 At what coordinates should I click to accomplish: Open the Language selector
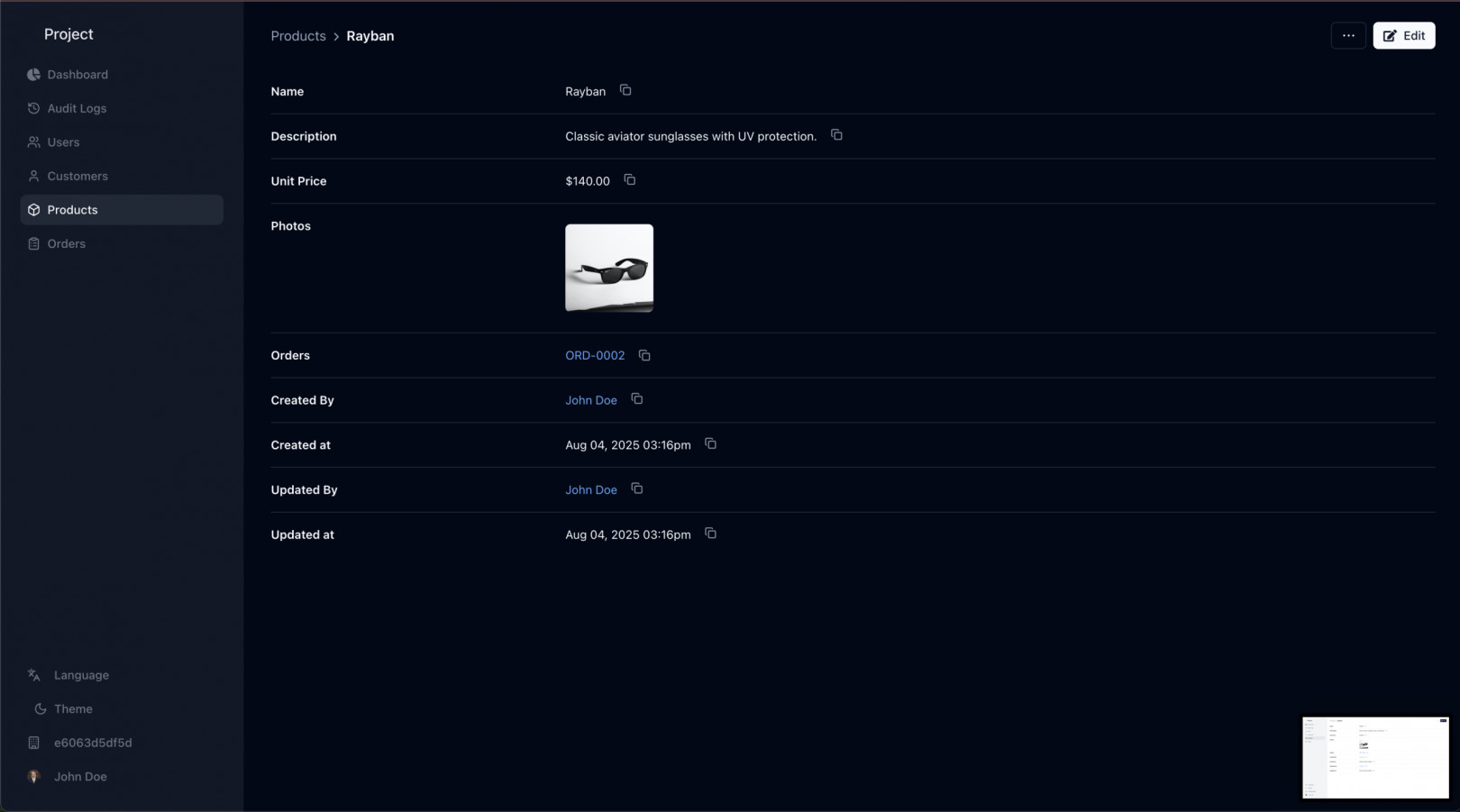click(122, 675)
